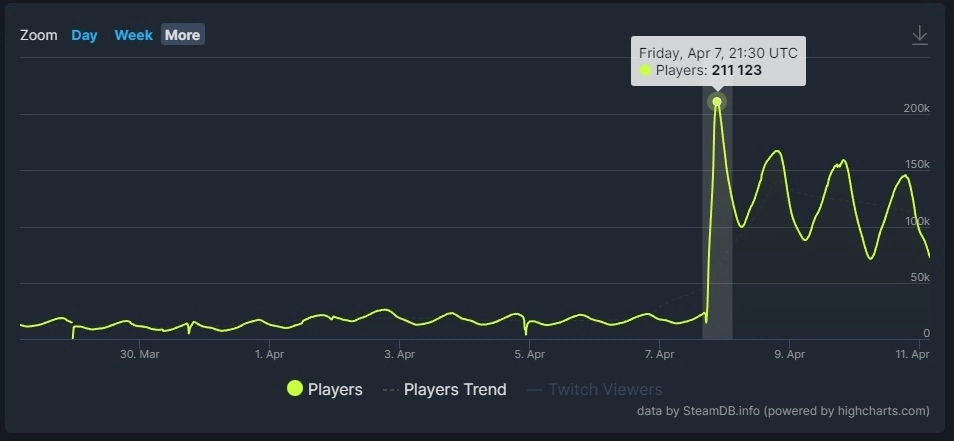This screenshot has width=954, height=441.
Task: Click the 30. Mar axis label
Action: (x=140, y=354)
